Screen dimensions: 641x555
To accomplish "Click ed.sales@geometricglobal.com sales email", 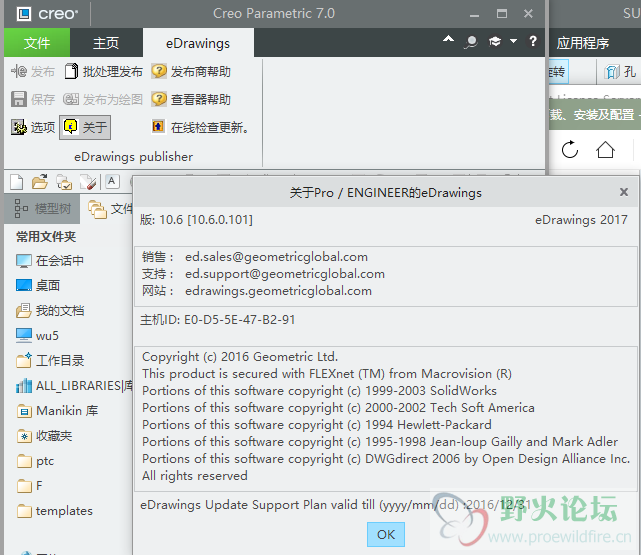I will pos(276,257).
